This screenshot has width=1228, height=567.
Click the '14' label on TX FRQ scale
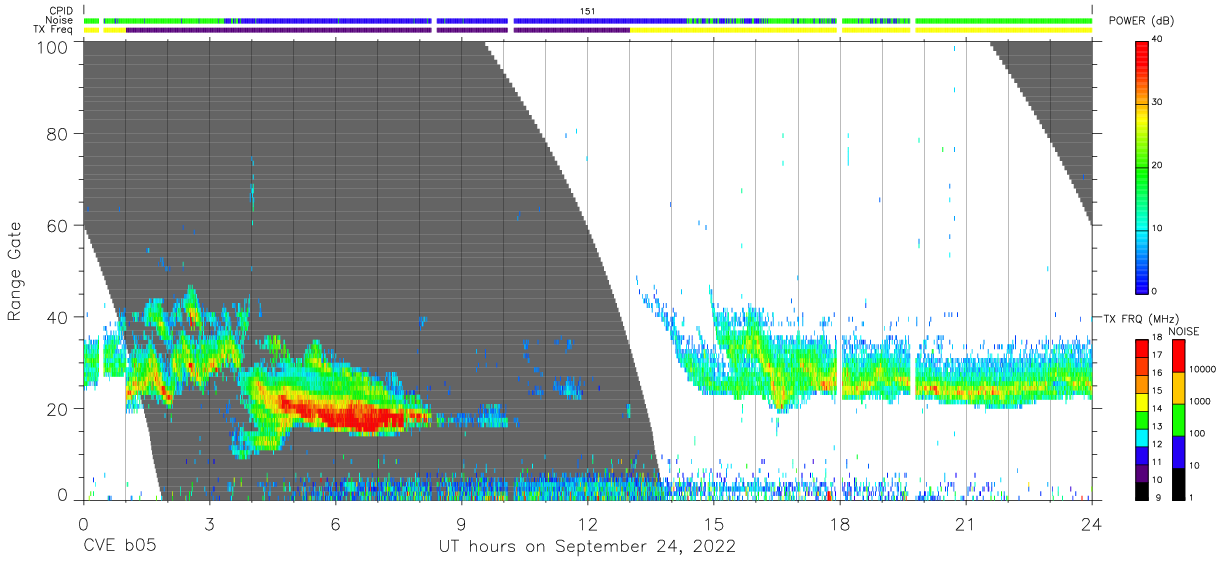[x=1156, y=409]
